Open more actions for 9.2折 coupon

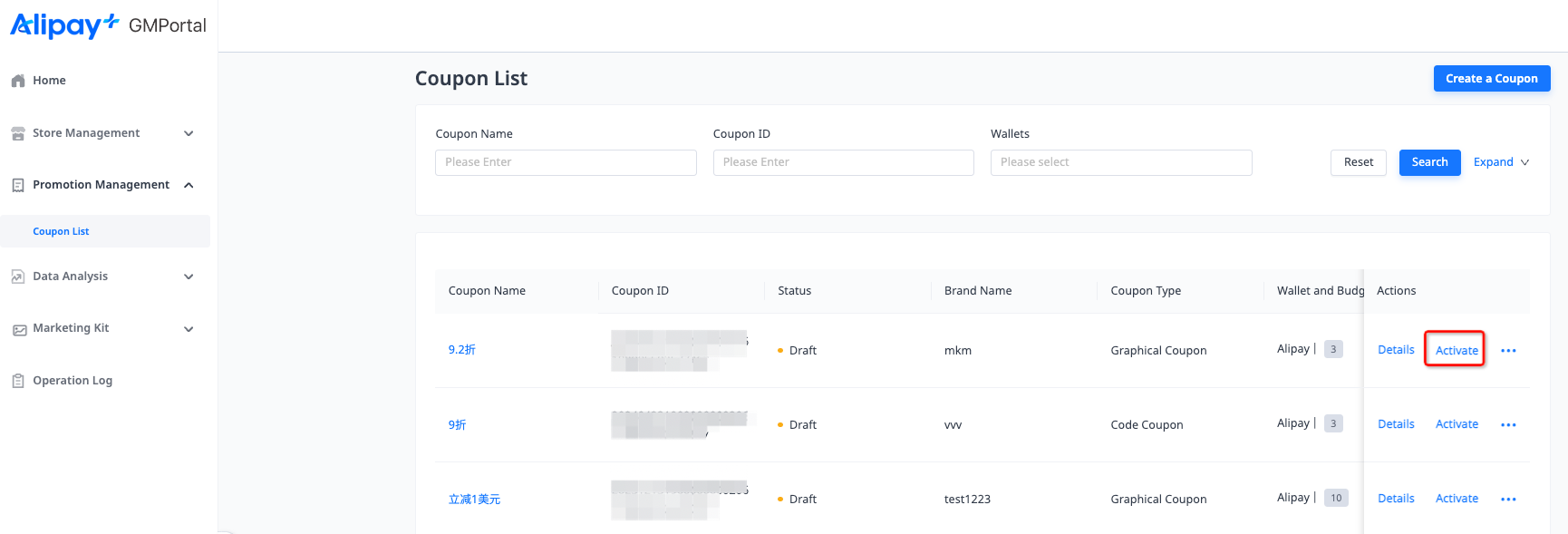pos(1508,351)
